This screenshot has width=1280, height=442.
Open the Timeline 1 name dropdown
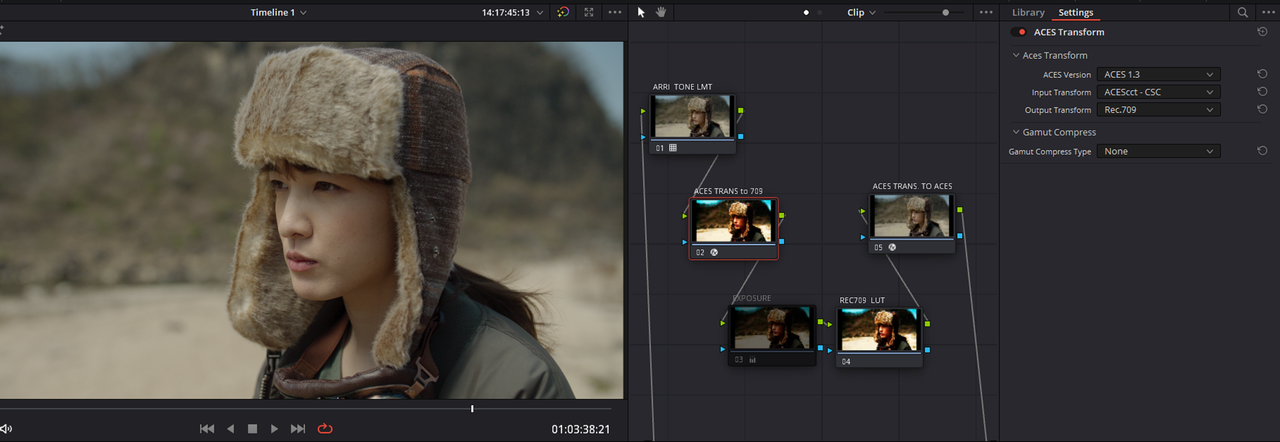(278, 12)
